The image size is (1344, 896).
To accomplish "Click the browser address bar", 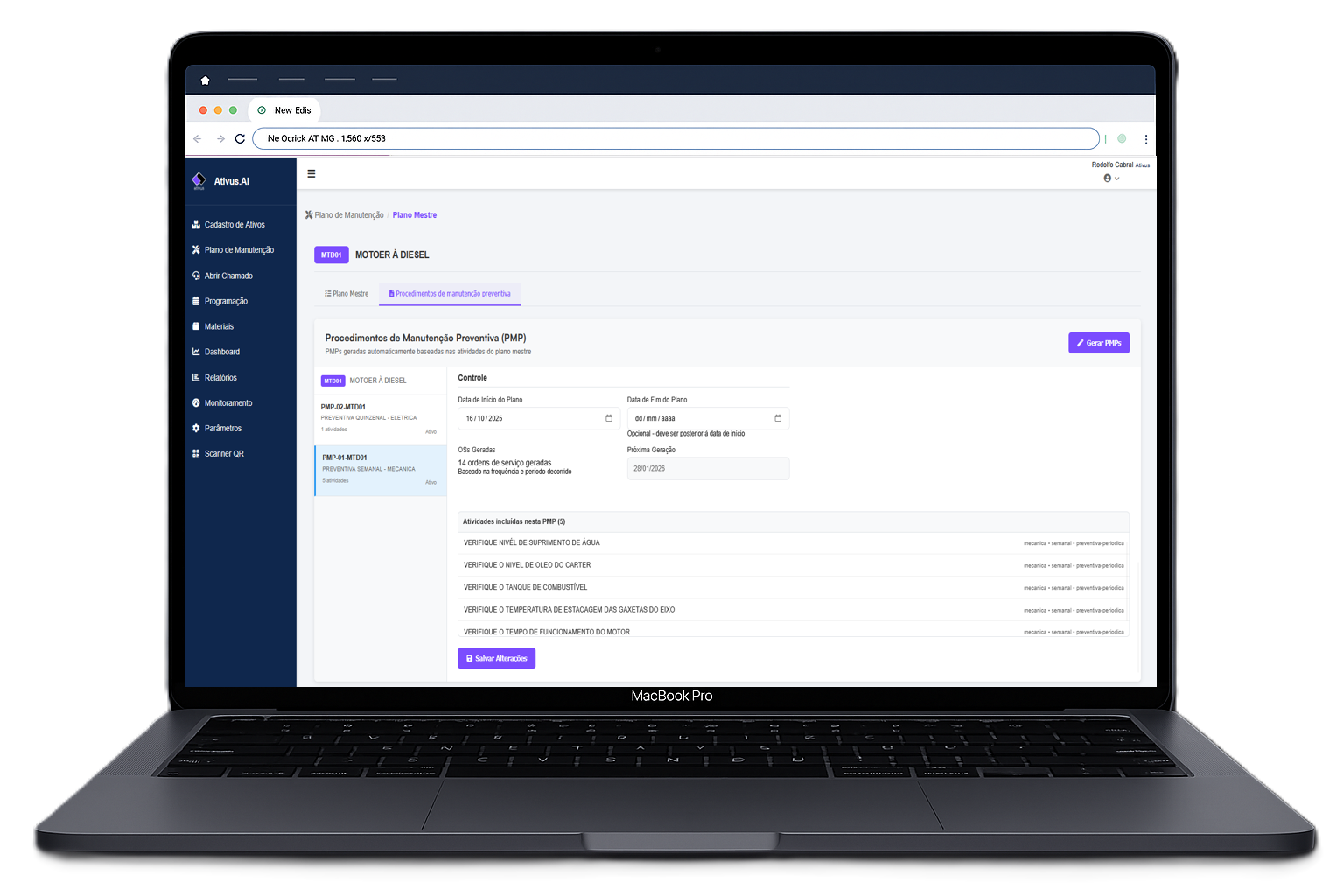I will tap(674, 138).
